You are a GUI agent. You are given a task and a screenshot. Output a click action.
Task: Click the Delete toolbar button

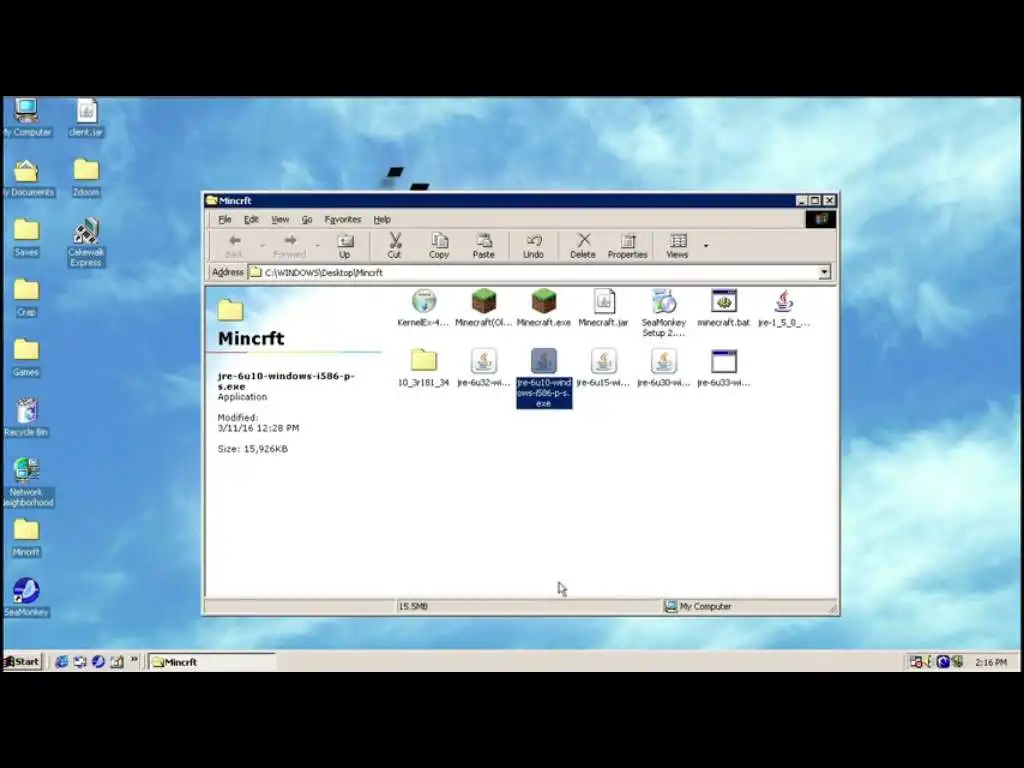pyautogui.click(x=583, y=246)
